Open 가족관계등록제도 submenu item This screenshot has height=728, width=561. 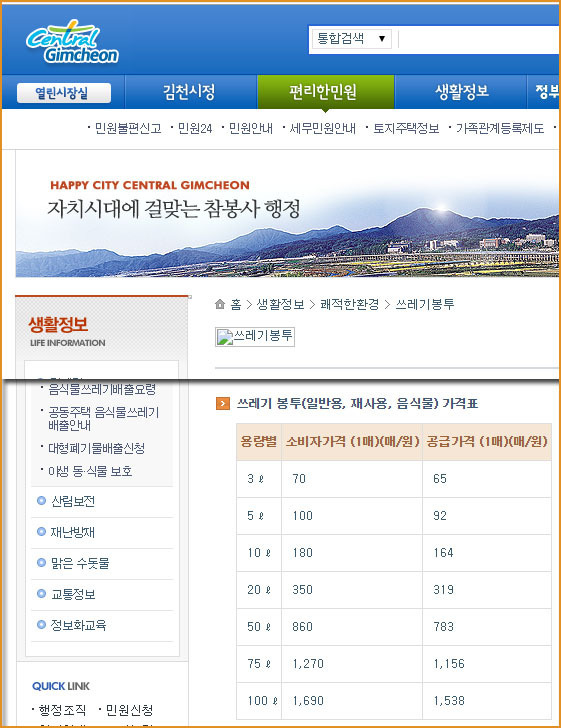click(x=500, y=128)
